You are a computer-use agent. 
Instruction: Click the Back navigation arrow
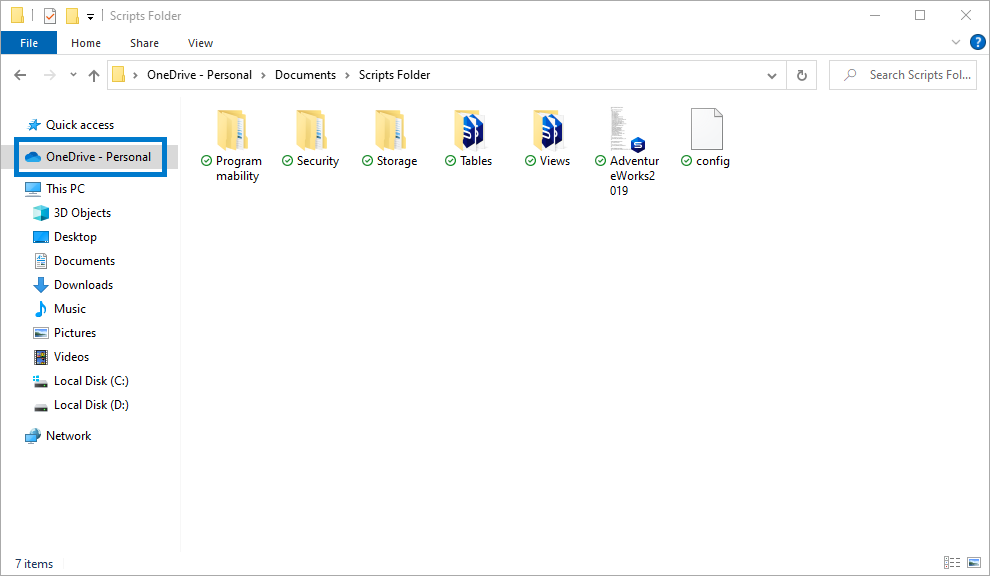pyautogui.click(x=20, y=75)
